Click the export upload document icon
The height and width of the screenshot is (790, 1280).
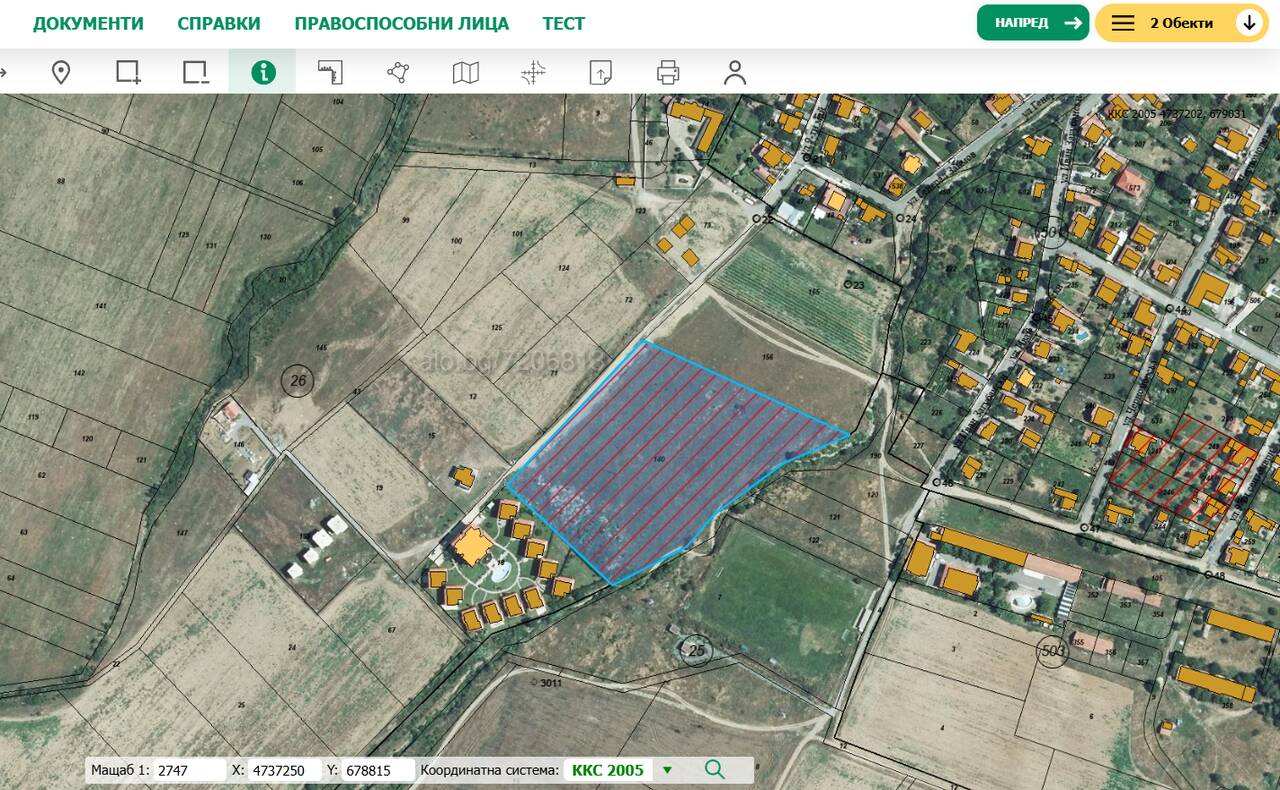(600, 72)
